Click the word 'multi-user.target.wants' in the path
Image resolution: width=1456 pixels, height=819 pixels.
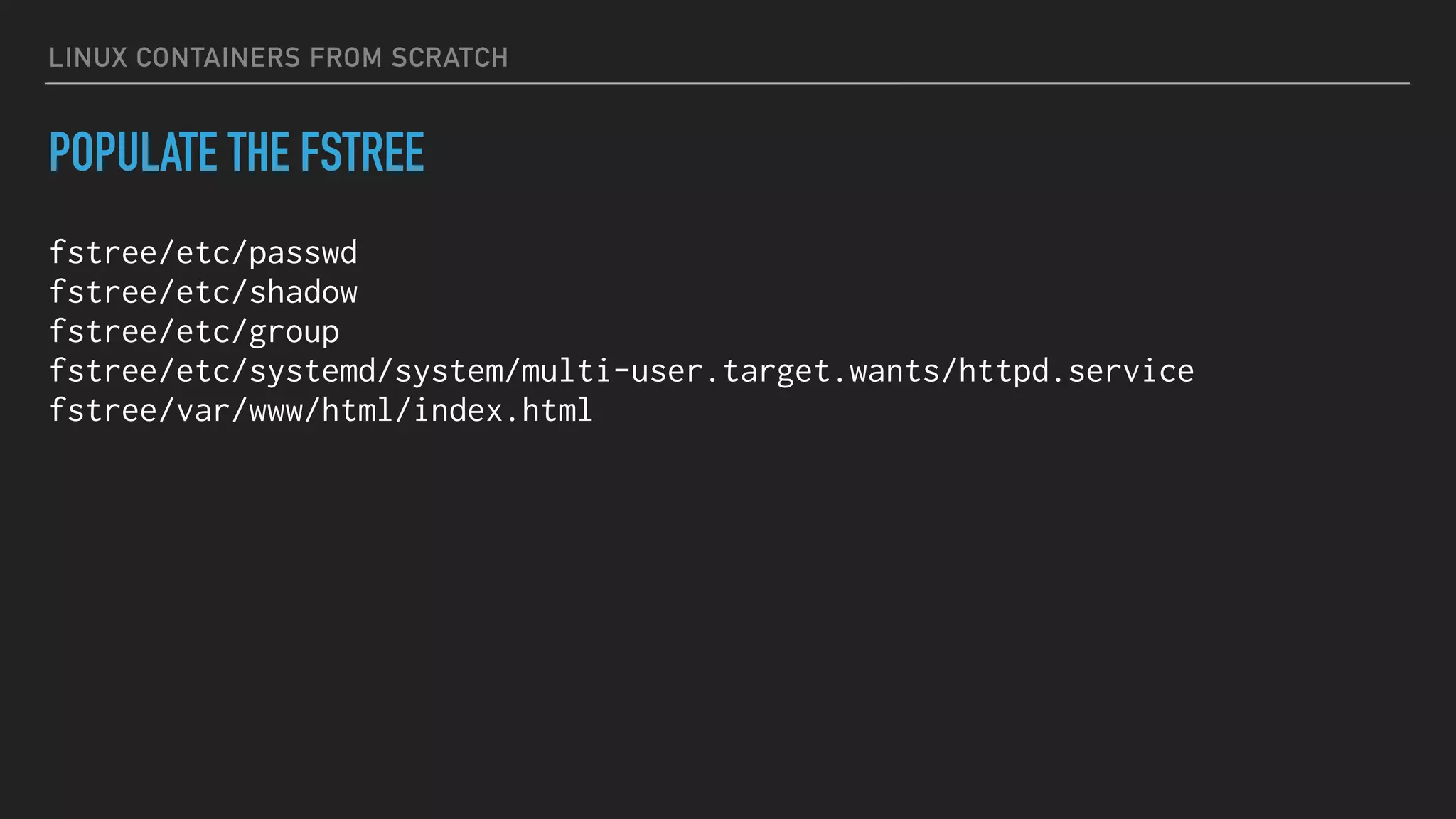pyautogui.click(x=731, y=371)
